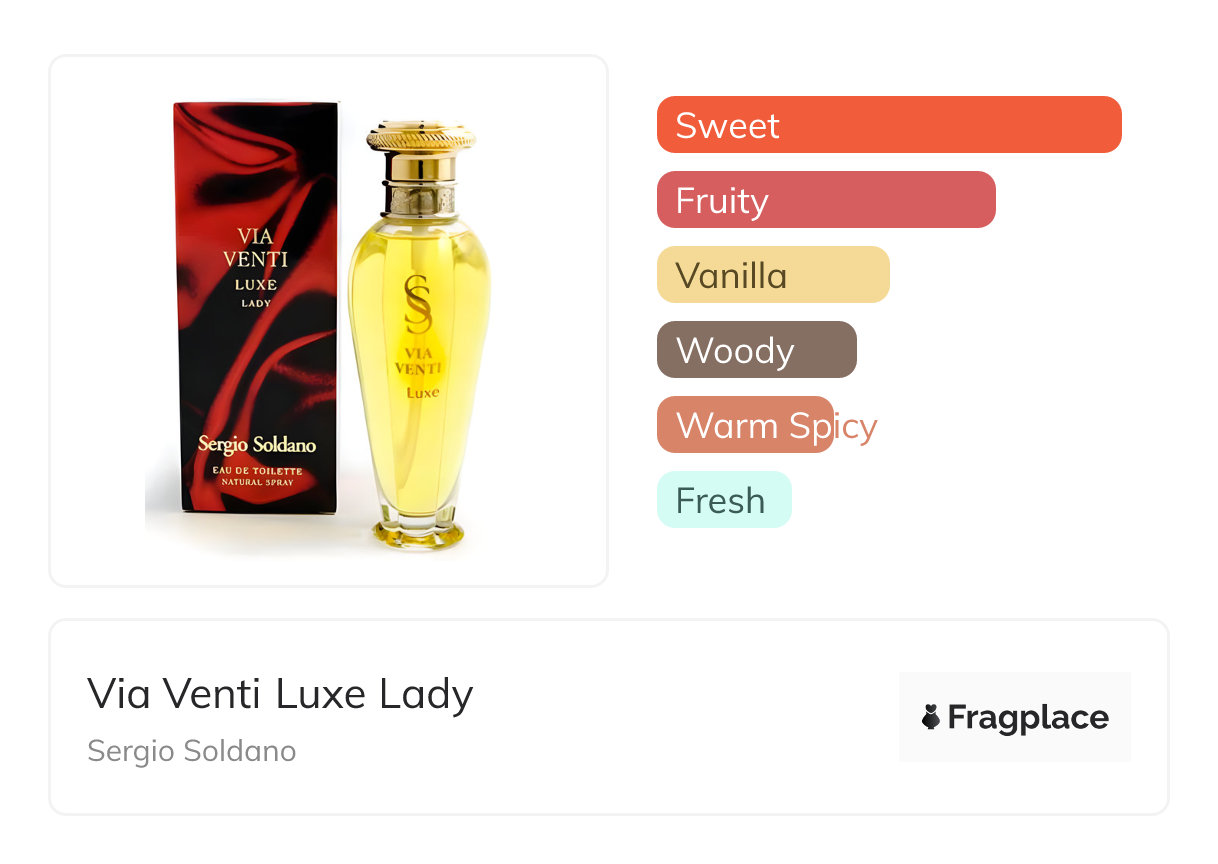Image resolution: width=1218 pixels, height=864 pixels.
Task: Select the Woody accord bar
Action: pyautogui.click(x=757, y=350)
